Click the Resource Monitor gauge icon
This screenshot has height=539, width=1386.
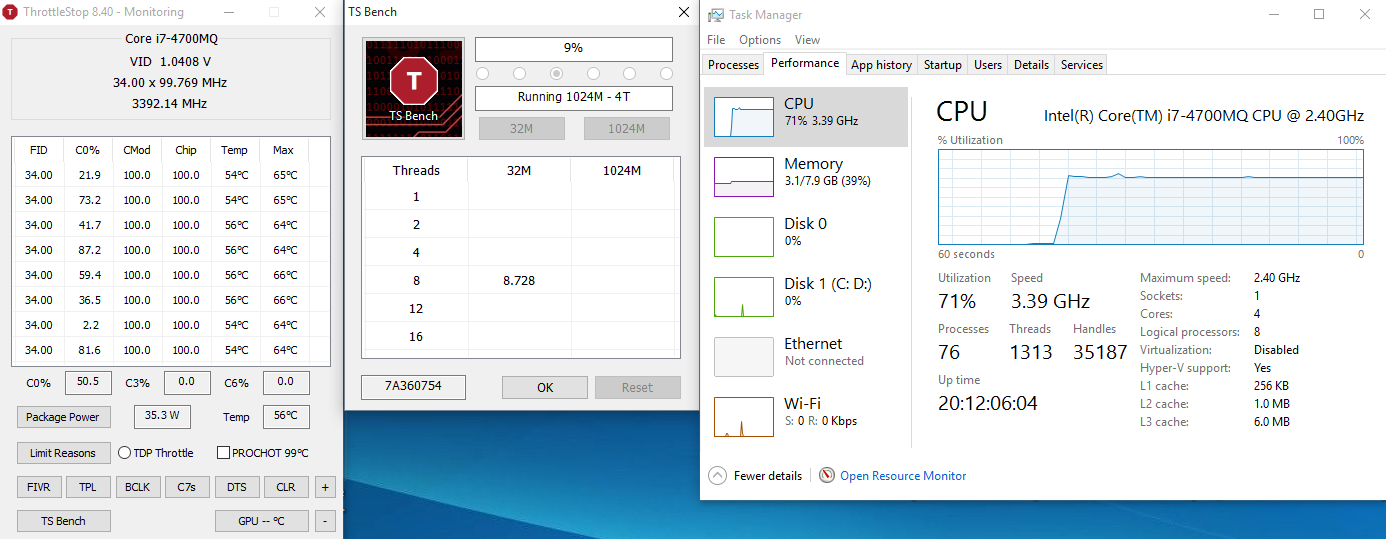tap(827, 476)
